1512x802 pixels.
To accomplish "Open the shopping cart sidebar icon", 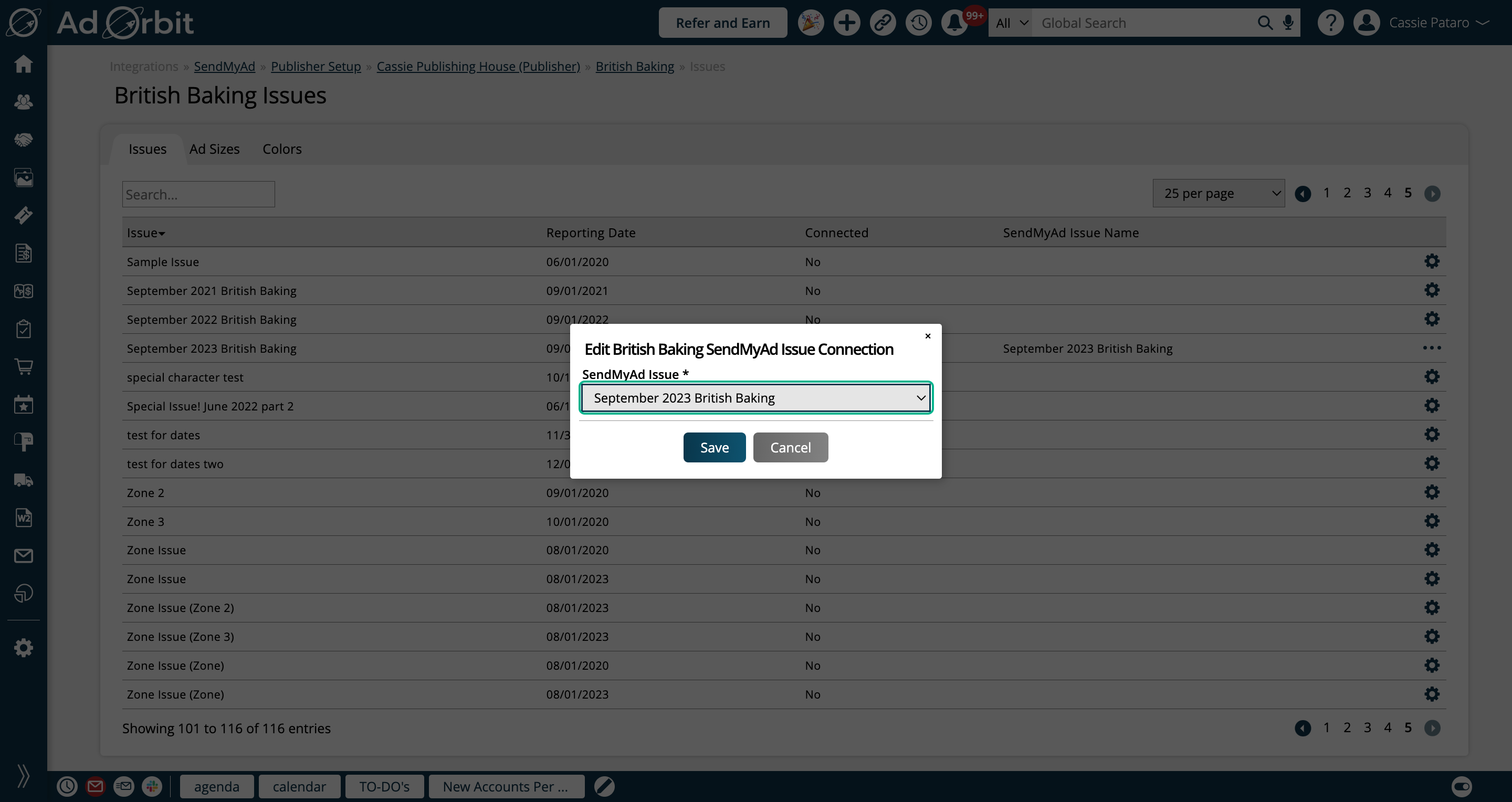I will point(24,367).
